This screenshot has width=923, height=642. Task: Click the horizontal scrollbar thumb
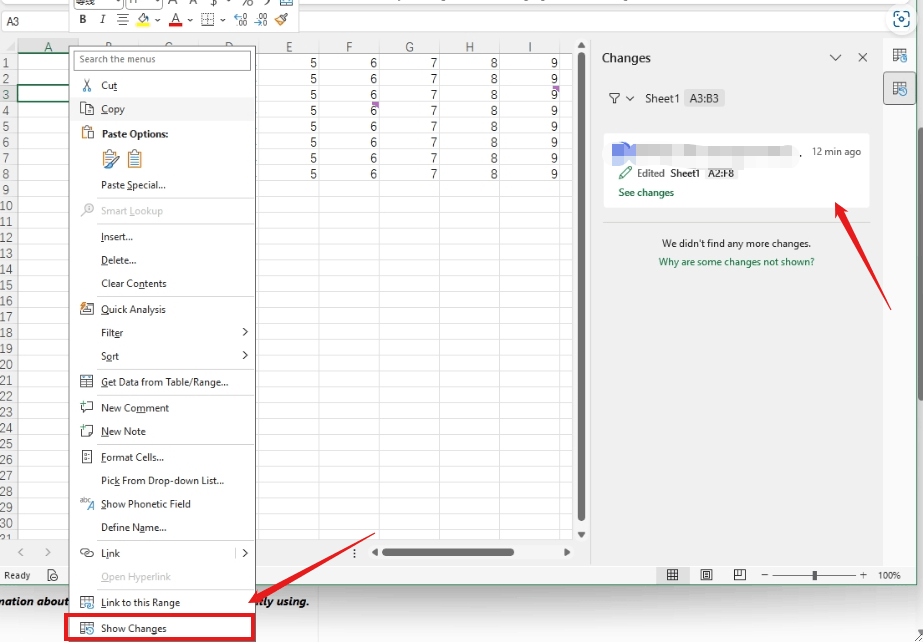(x=447, y=553)
